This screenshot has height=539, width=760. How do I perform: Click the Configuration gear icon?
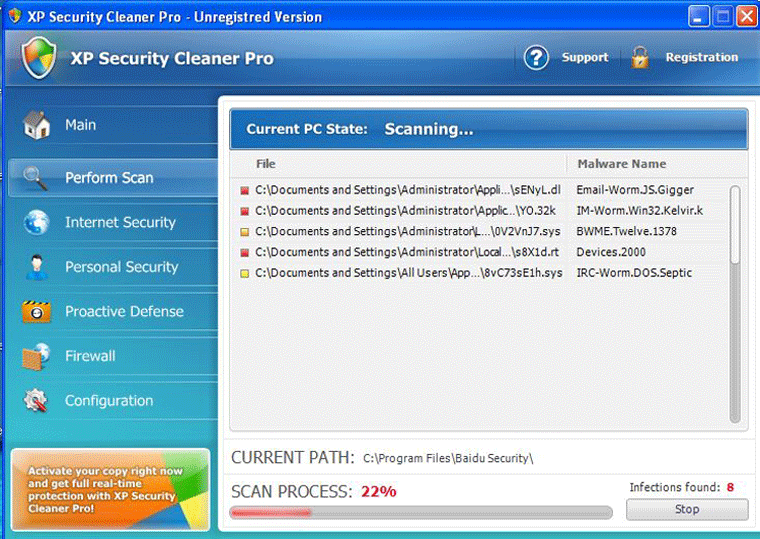click(x=36, y=401)
